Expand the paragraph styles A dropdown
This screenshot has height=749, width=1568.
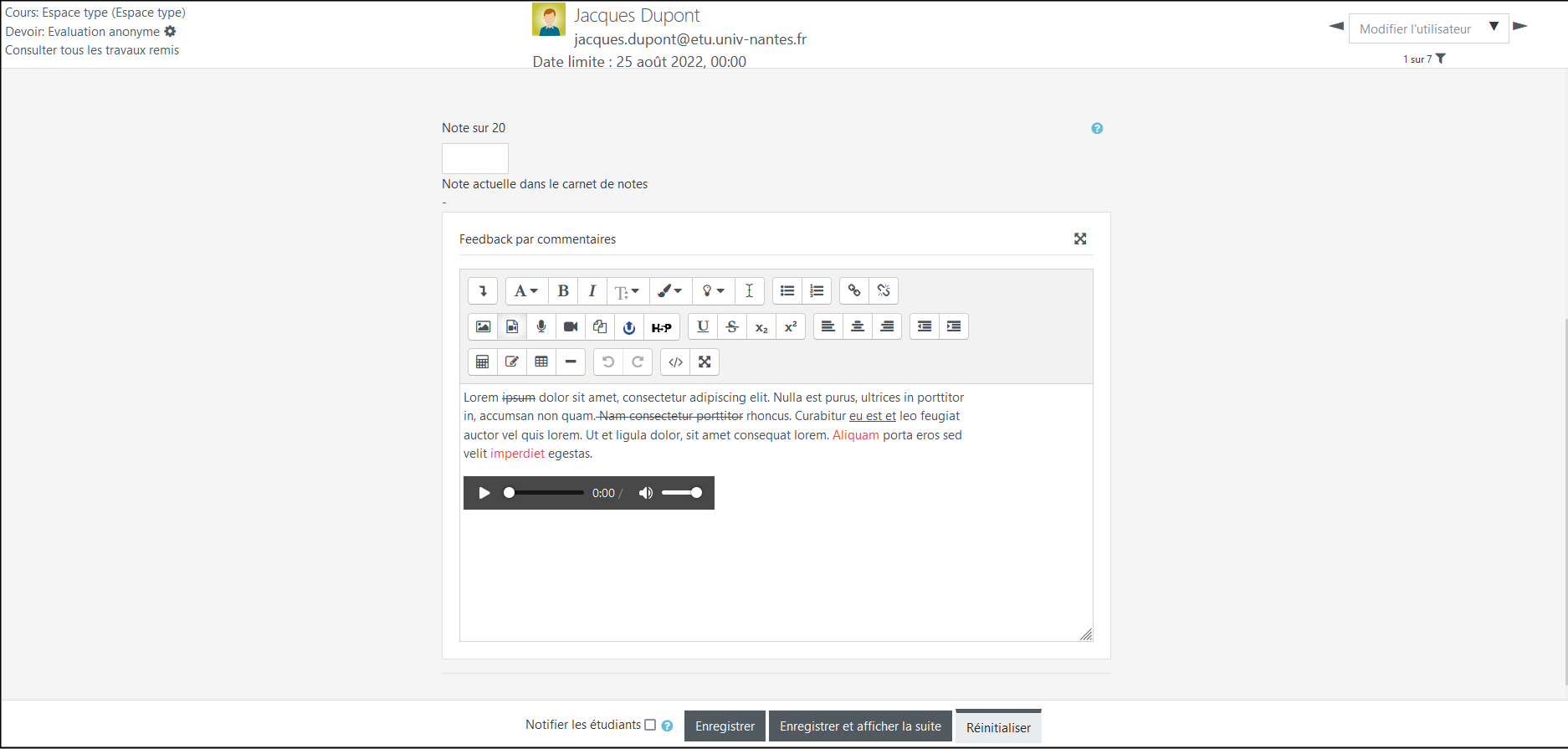click(x=525, y=291)
